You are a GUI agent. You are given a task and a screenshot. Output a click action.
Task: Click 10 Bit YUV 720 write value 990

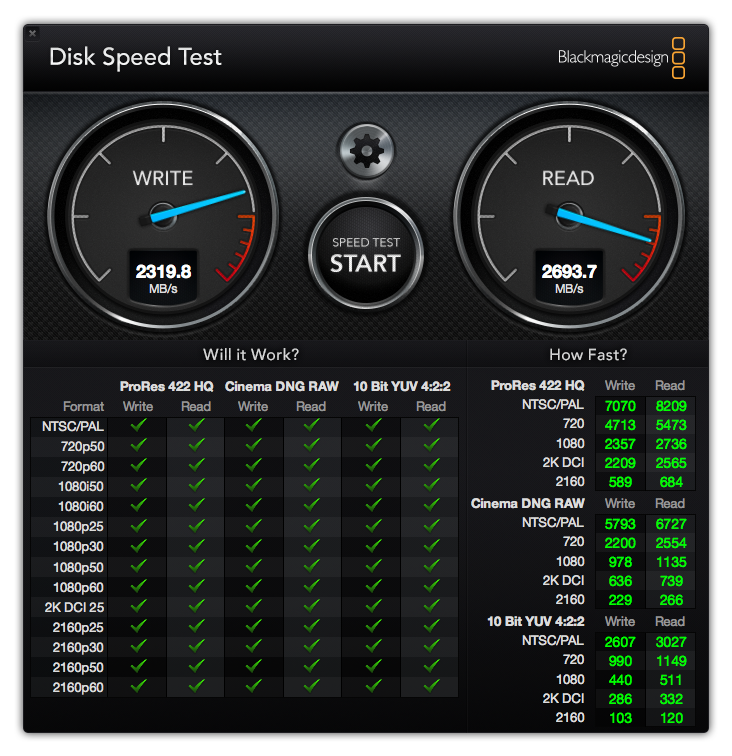click(x=620, y=661)
